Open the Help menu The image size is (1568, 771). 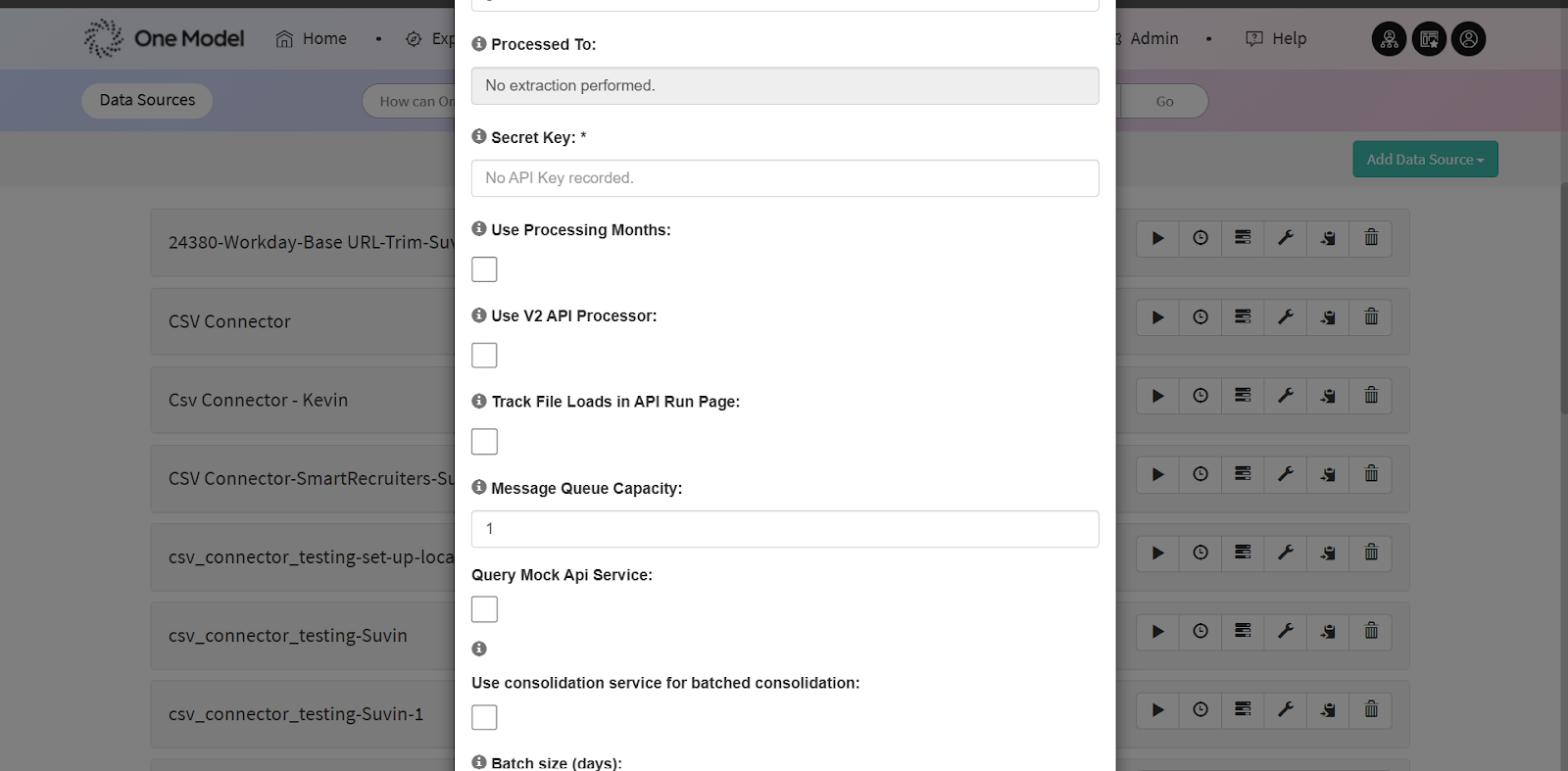tap(1276, 39)
